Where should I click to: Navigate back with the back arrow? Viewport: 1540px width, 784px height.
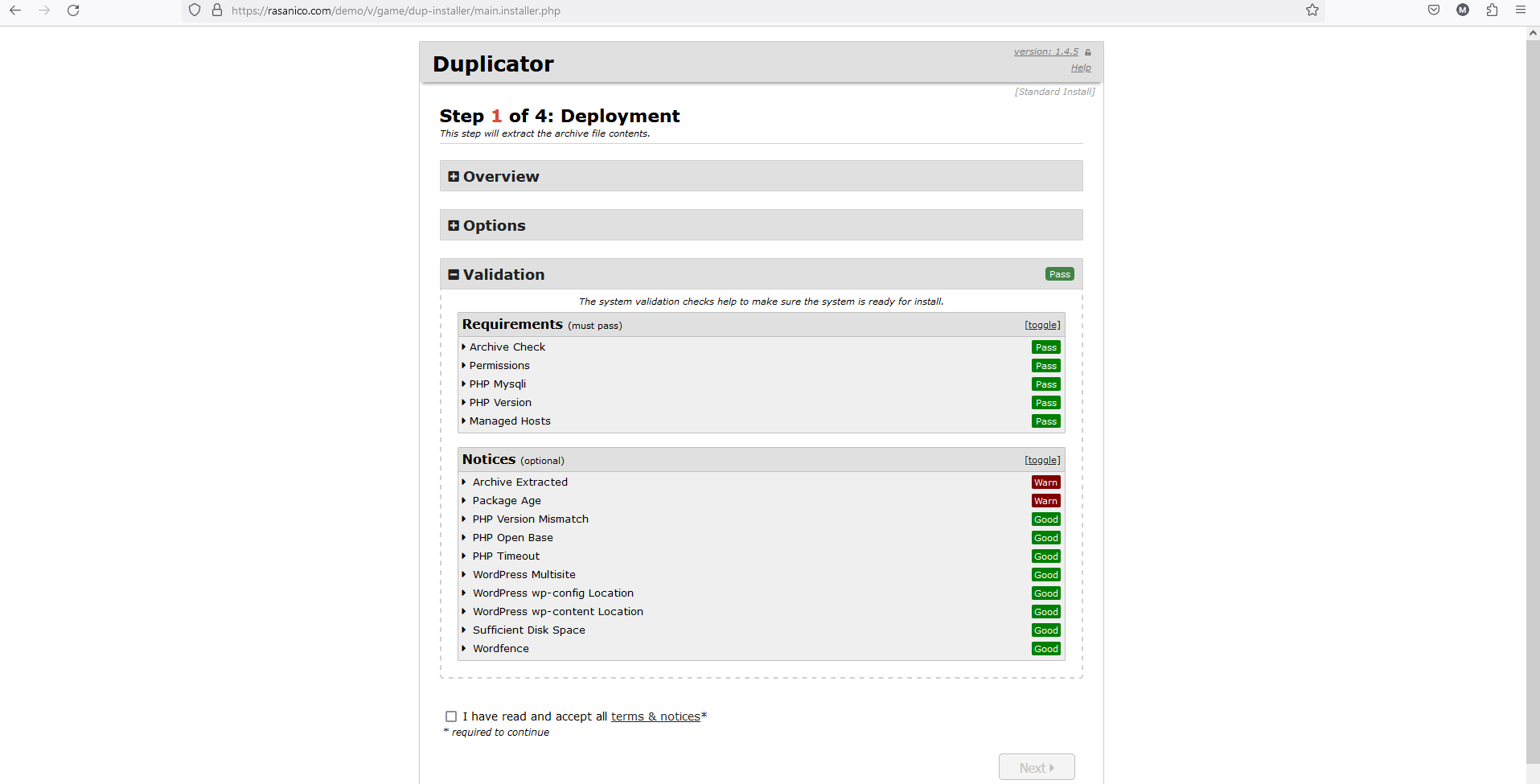(x=14, y=10)
